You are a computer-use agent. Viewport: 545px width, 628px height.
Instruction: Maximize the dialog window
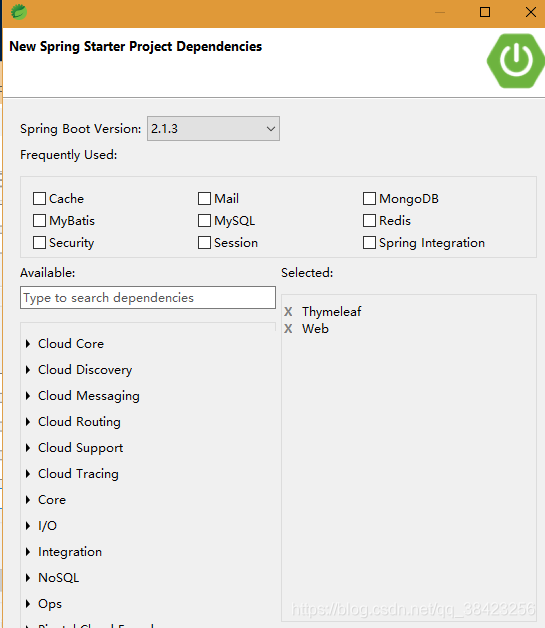click(485, 12)
